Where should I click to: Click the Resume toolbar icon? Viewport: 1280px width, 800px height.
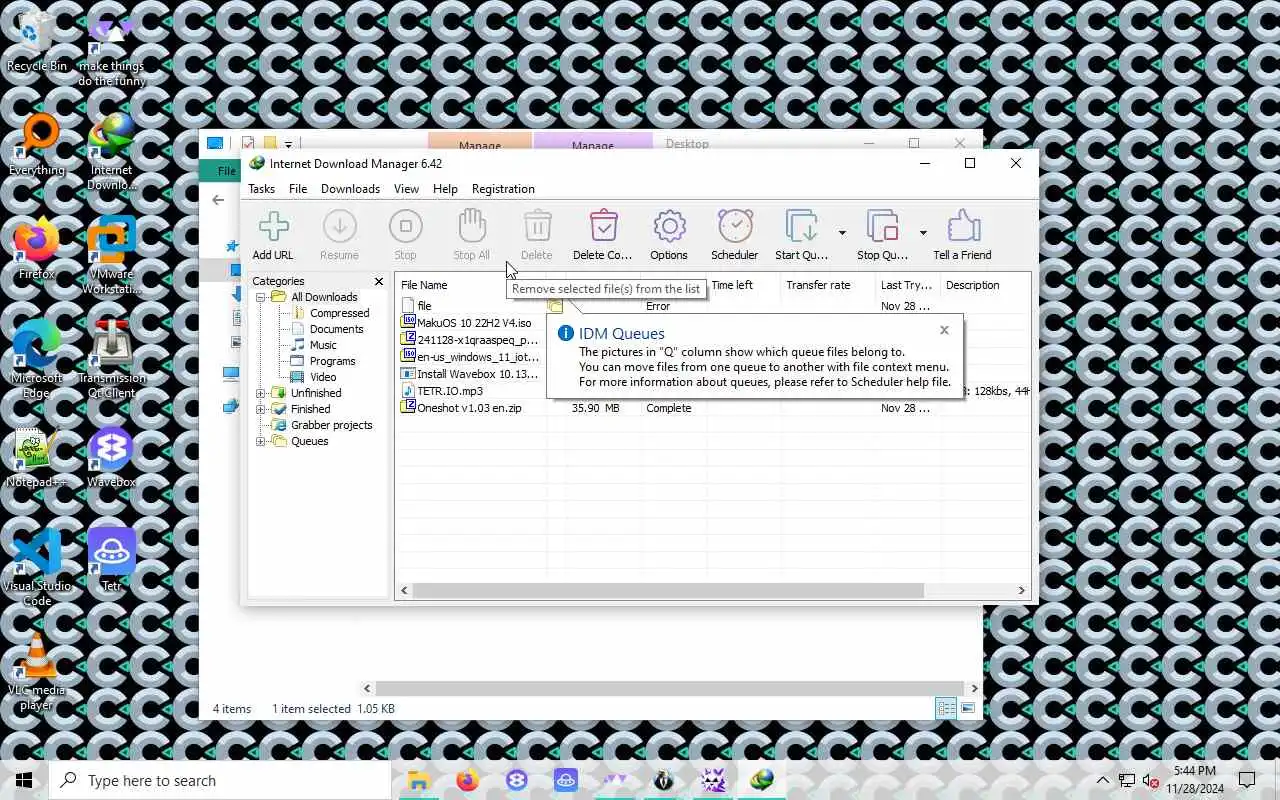pyautogui.click(x=339, y=236)
